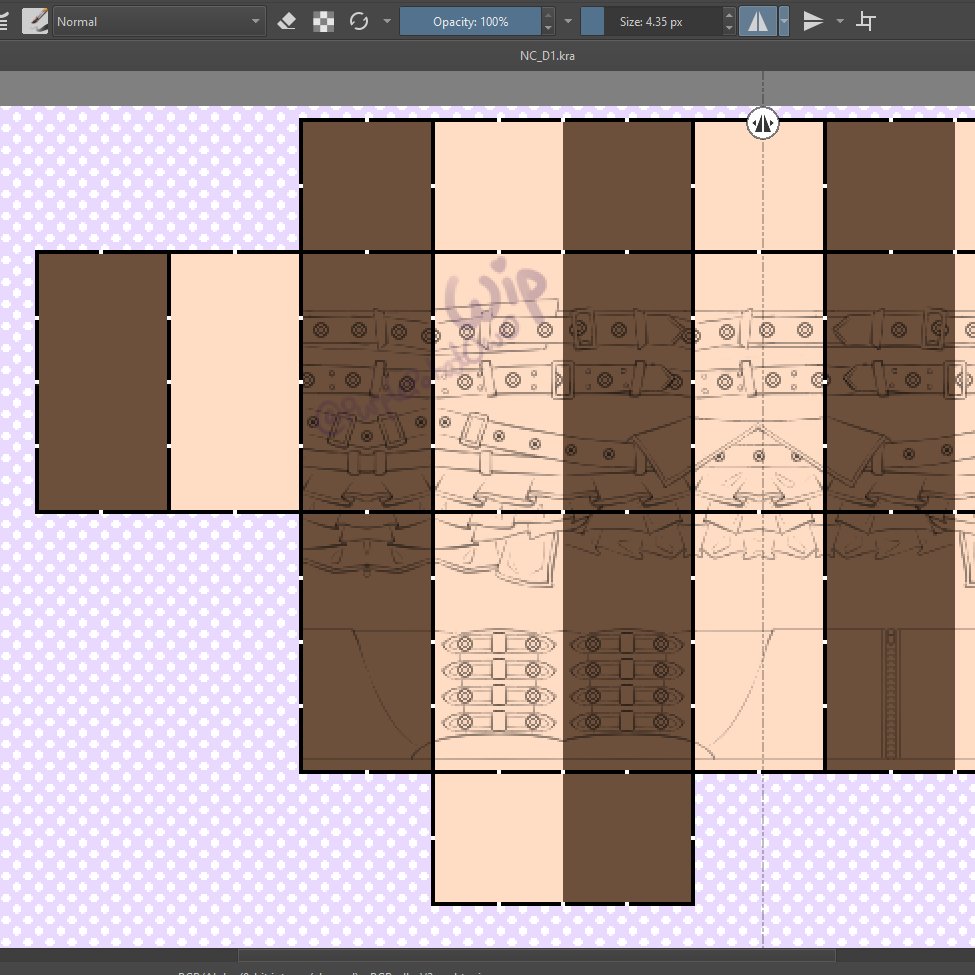Decrease opacity with the down stepper arrow
Screen dimensions: 975x975
(x=548, y=29)
